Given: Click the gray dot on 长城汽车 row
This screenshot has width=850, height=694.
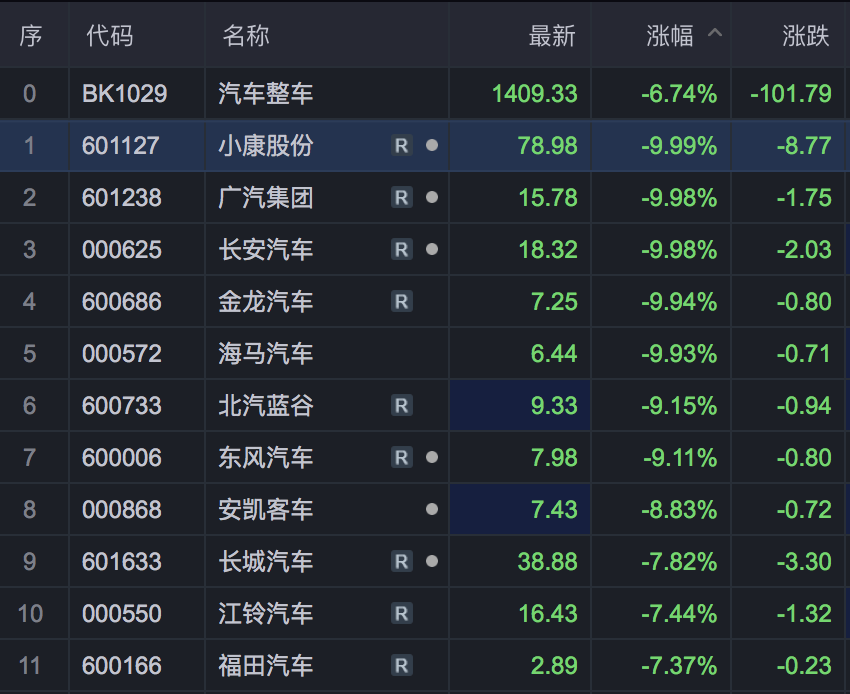Looking at the screenshot, I should (x=432, y=561).
